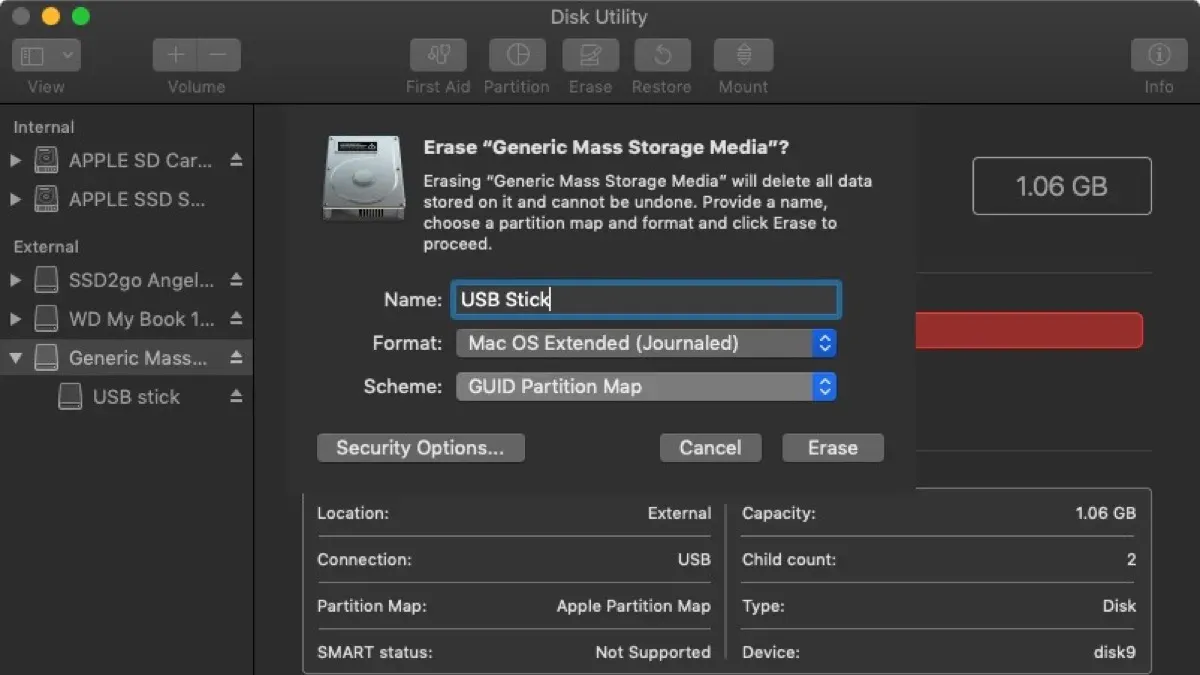Screen dimensions: 1200x675
Task: Click the remove Volume minus button
Action: (x=219, y=55)
